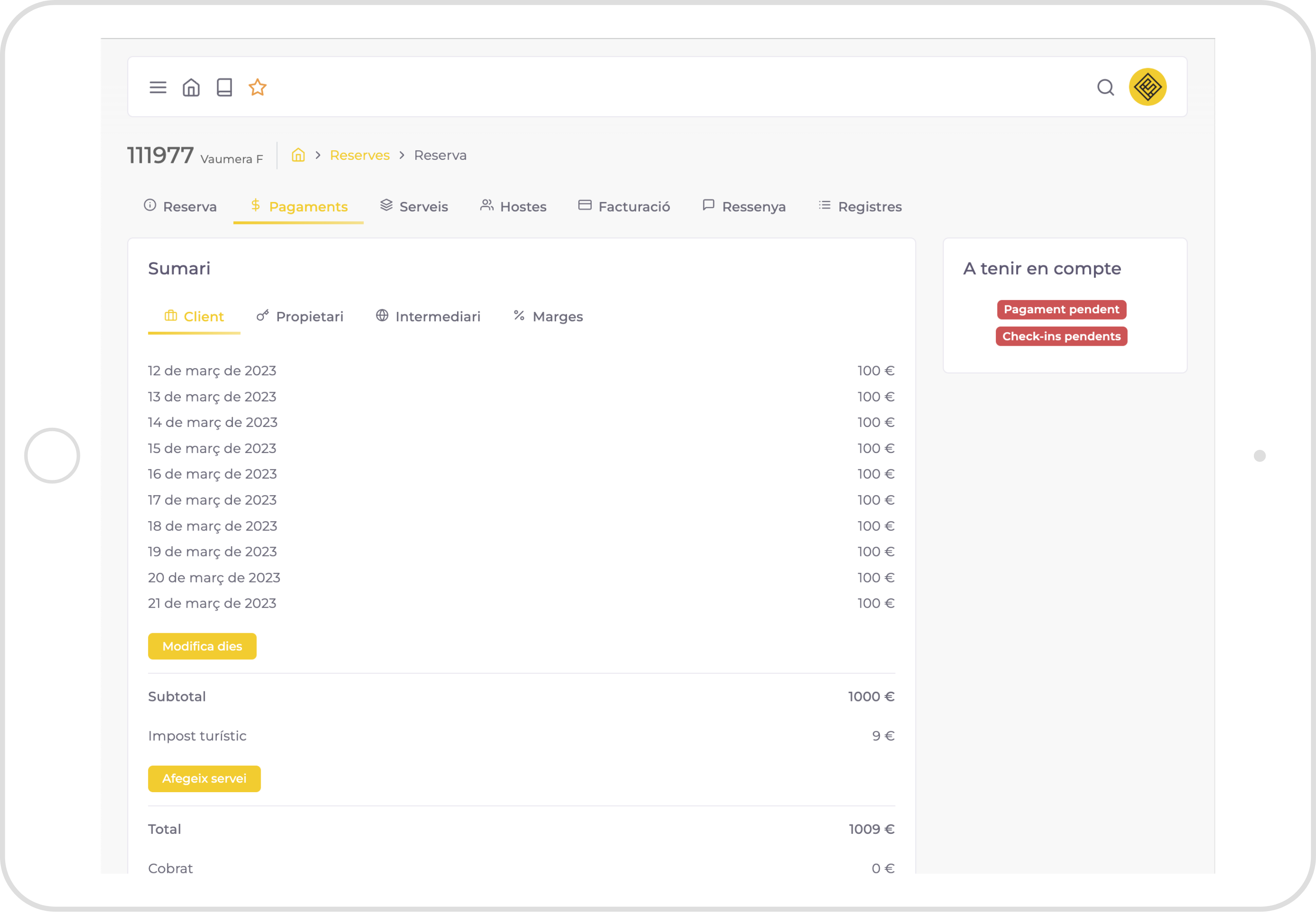
Task: Click the Afegeix servei button
Action: pyautogui.click(x=204, y=779)
